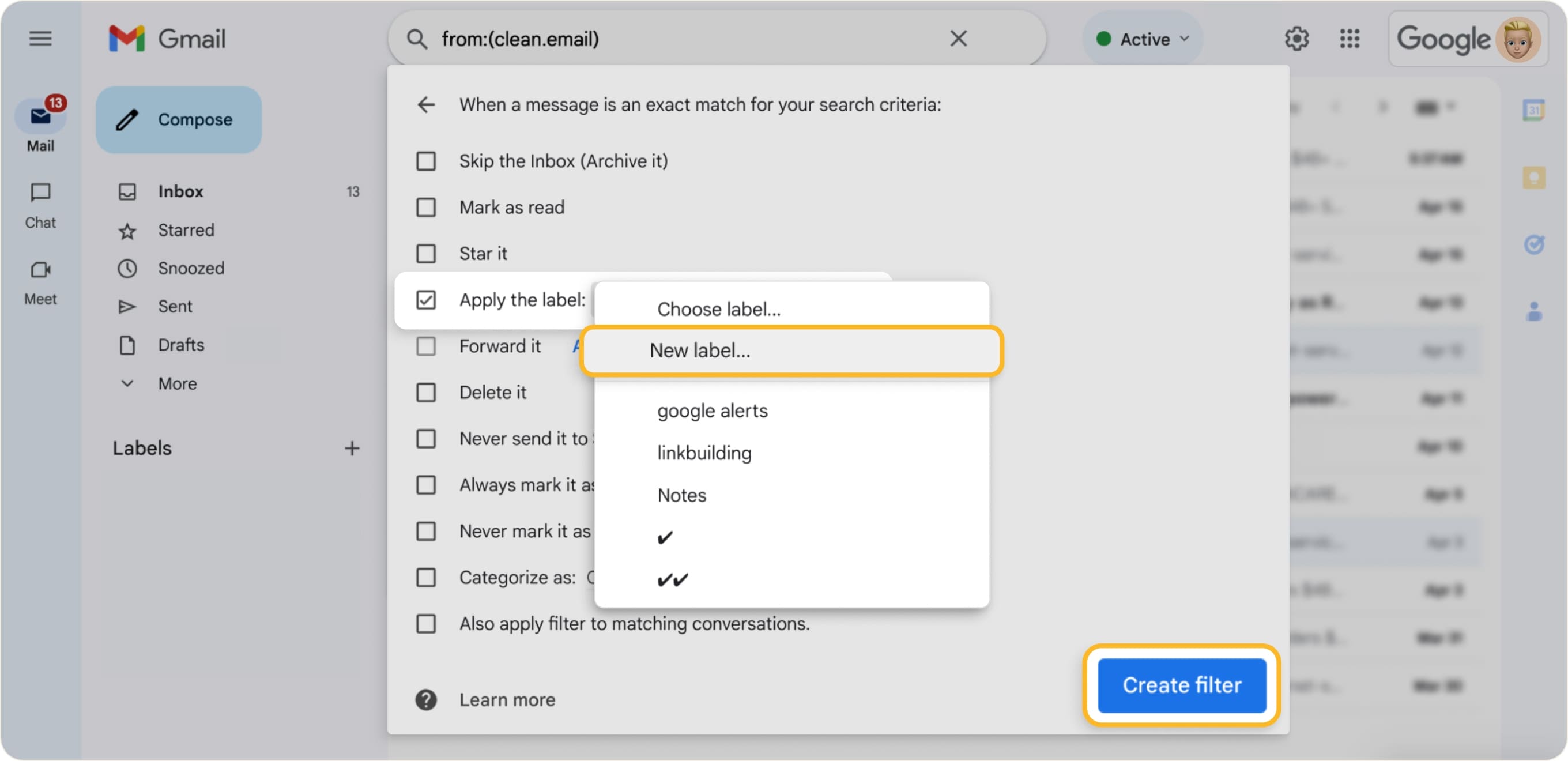Open the main navigation hamburger menu

point(40,39)
